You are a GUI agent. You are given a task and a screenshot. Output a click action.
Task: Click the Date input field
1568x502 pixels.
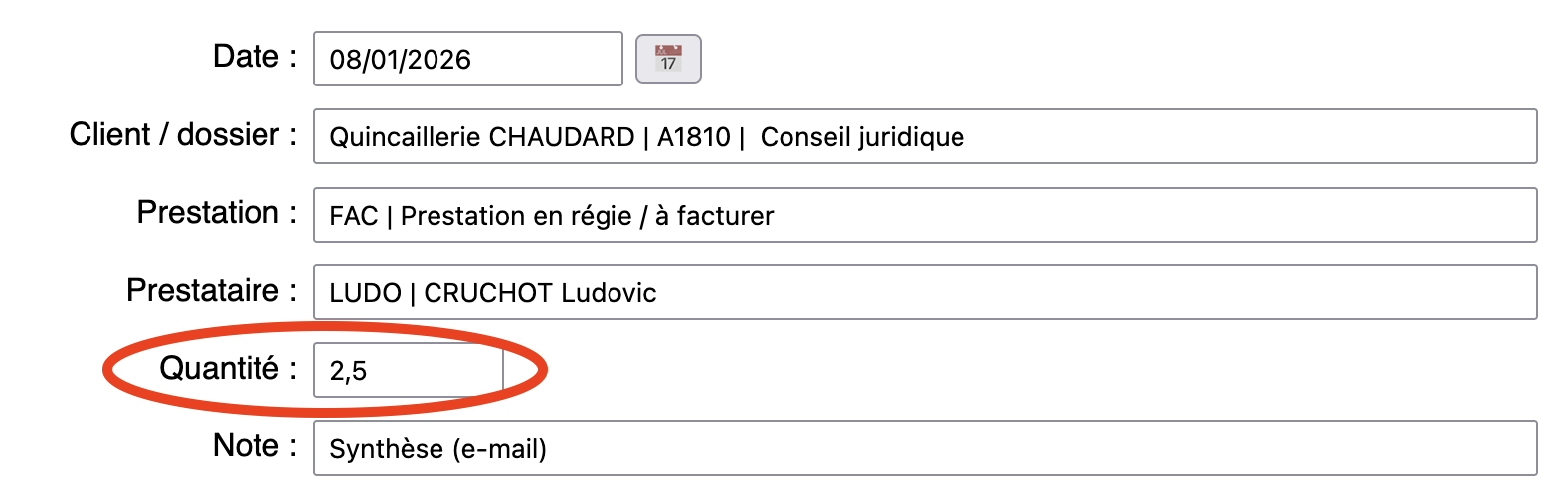pos(467,59)
